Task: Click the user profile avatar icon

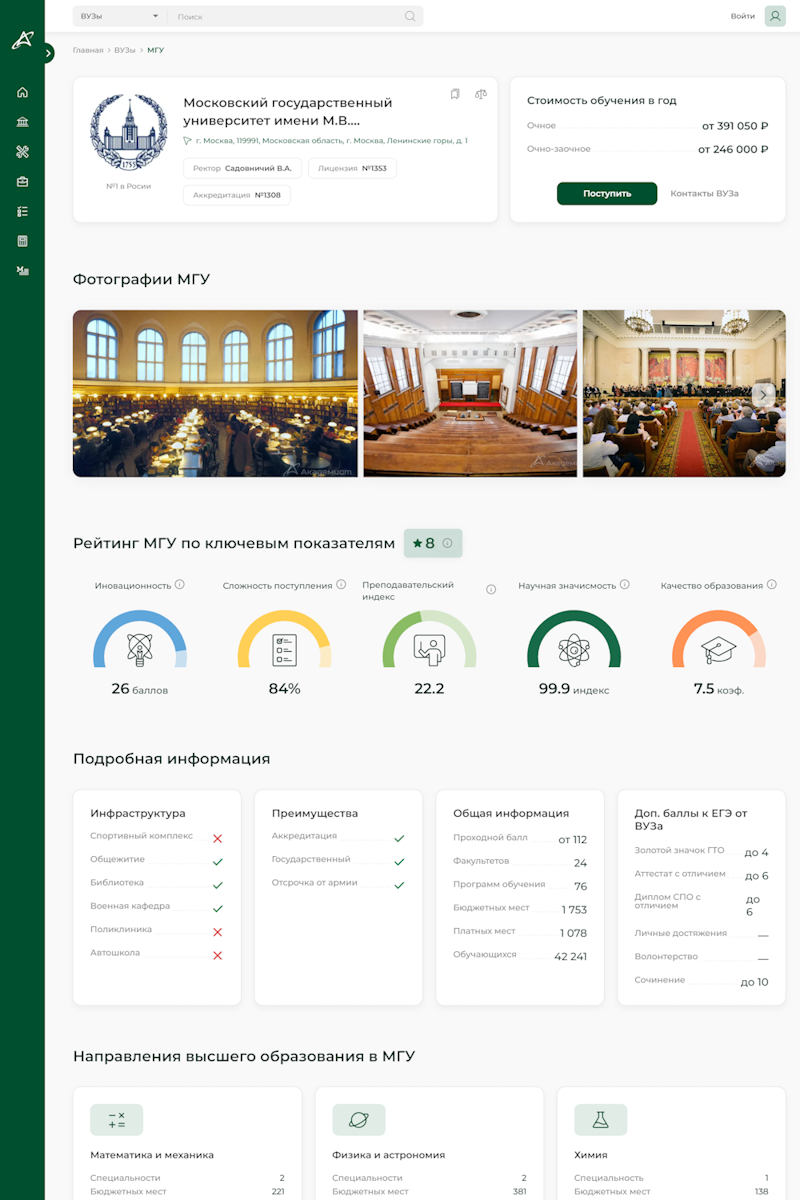Action: point(775,16)
